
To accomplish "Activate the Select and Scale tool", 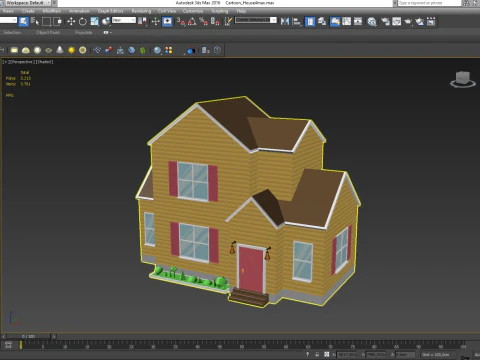I will 95,22.
